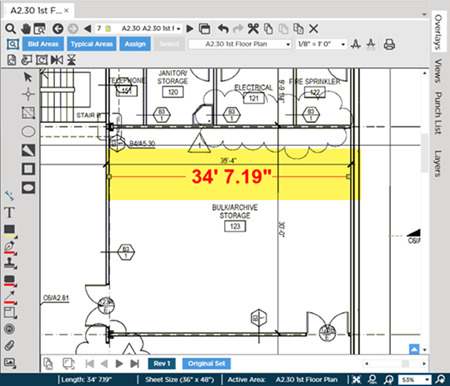Flip the drawing vertically
This screenshot has width=450, height=386.
click(71, 60)
